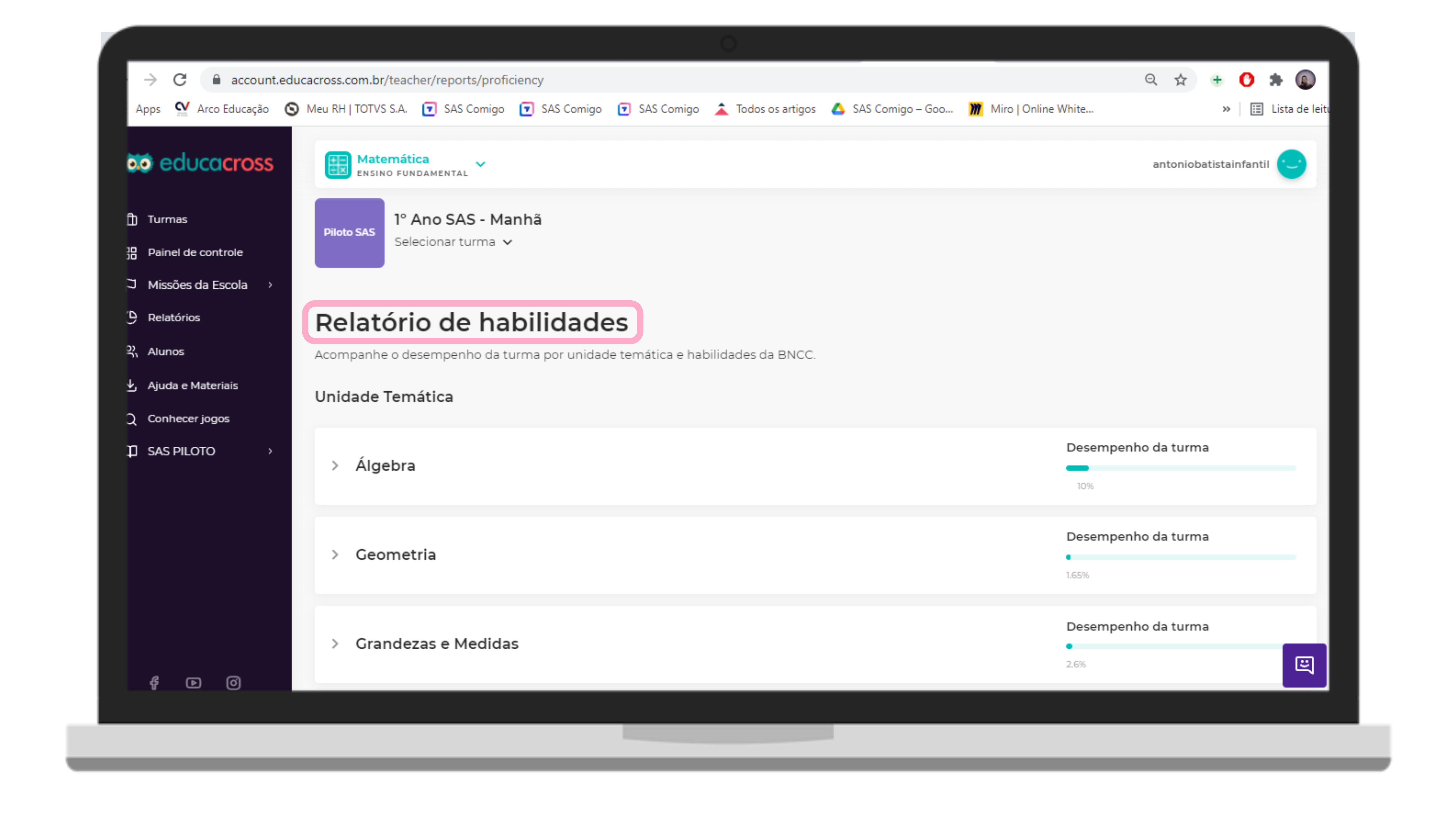Open the SAS Comigo Google Drive bookmark
The image size is (1456, 819).
click(892, 109)
